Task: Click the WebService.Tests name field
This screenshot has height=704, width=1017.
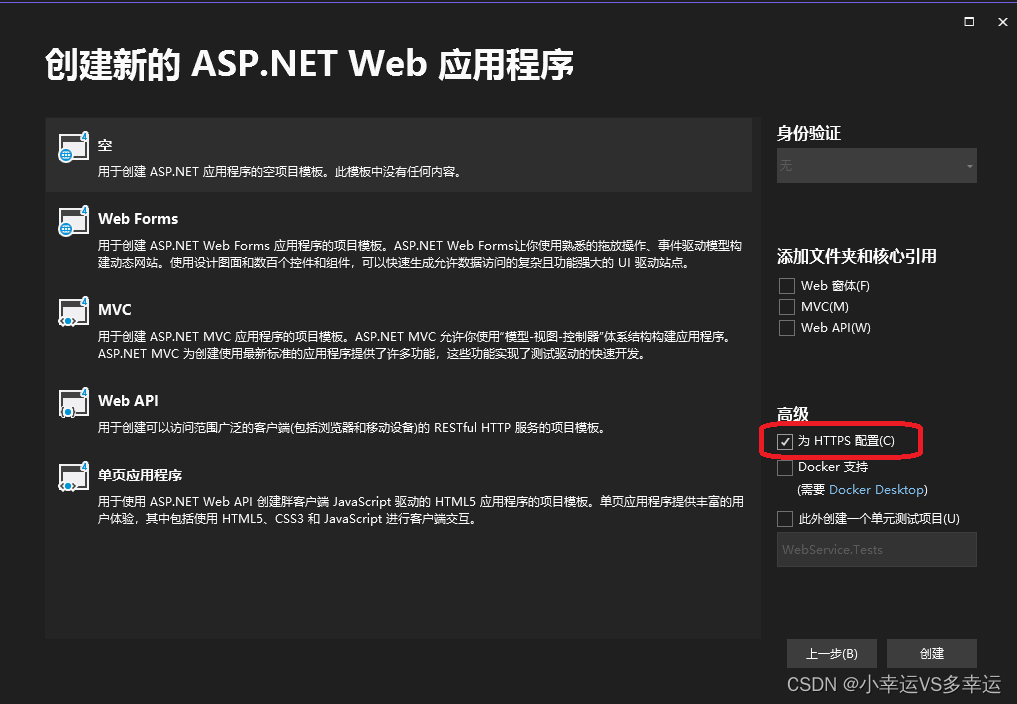Action: [x=876, y=550]
